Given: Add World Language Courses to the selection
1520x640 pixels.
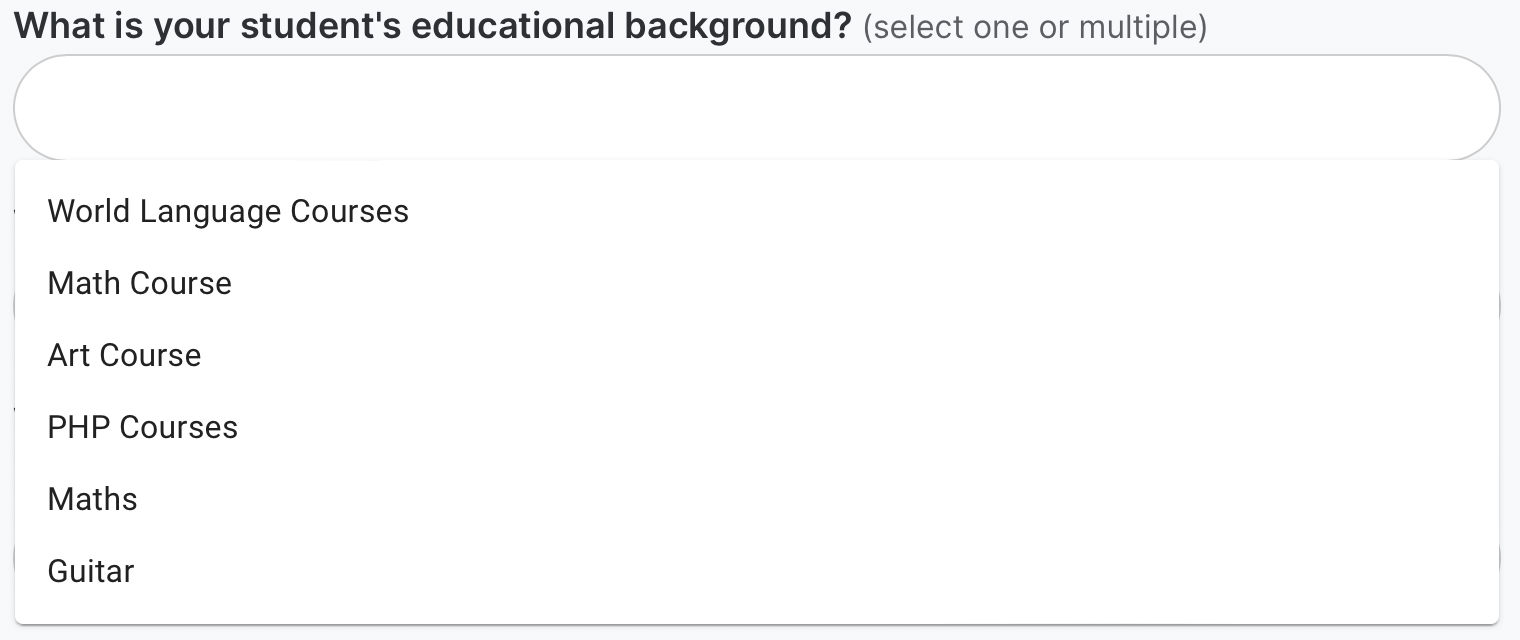Looking at the screenshot, I should click(228, 212).
